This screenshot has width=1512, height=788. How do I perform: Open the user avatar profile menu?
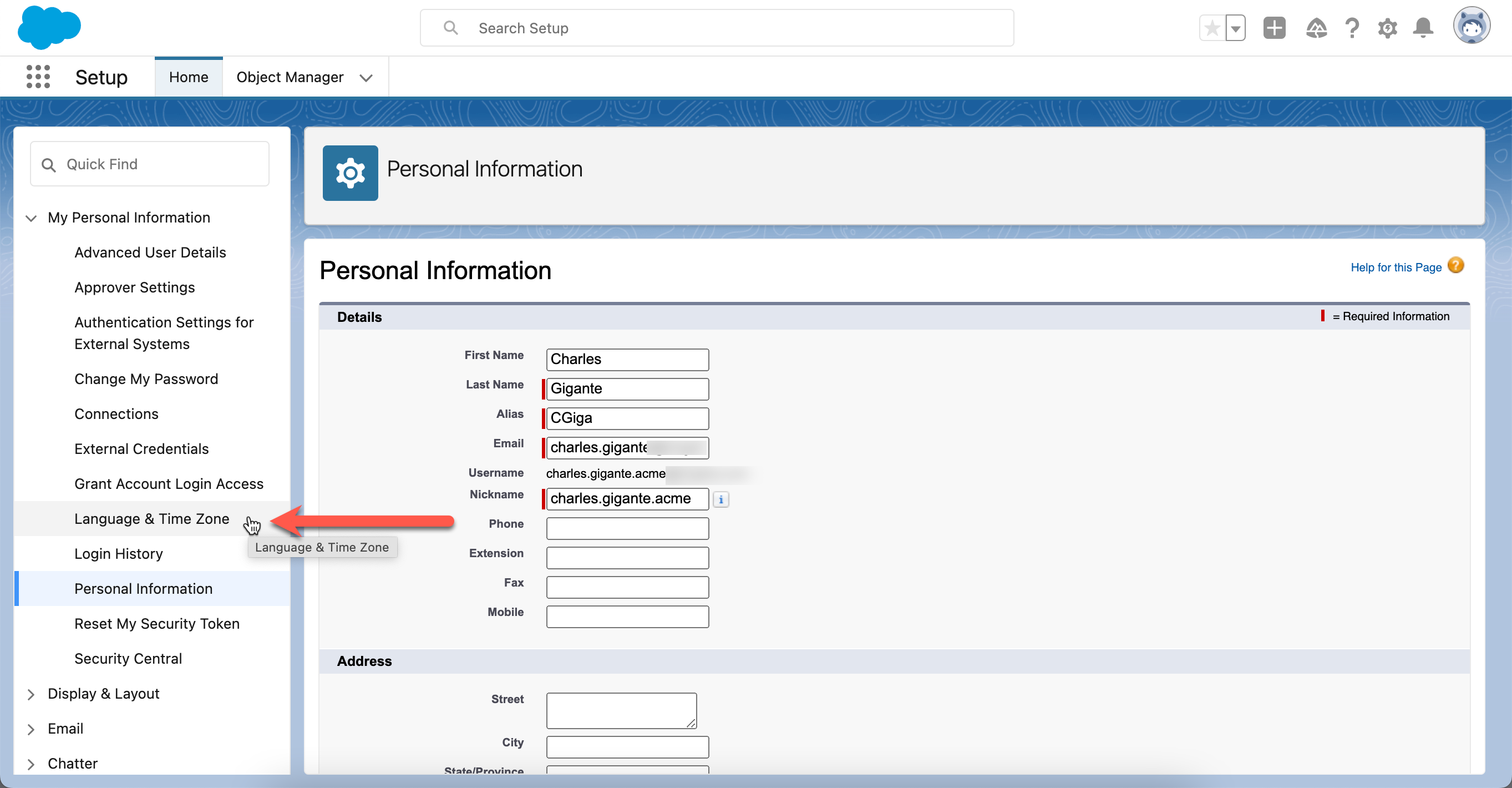coord(1471,27)
